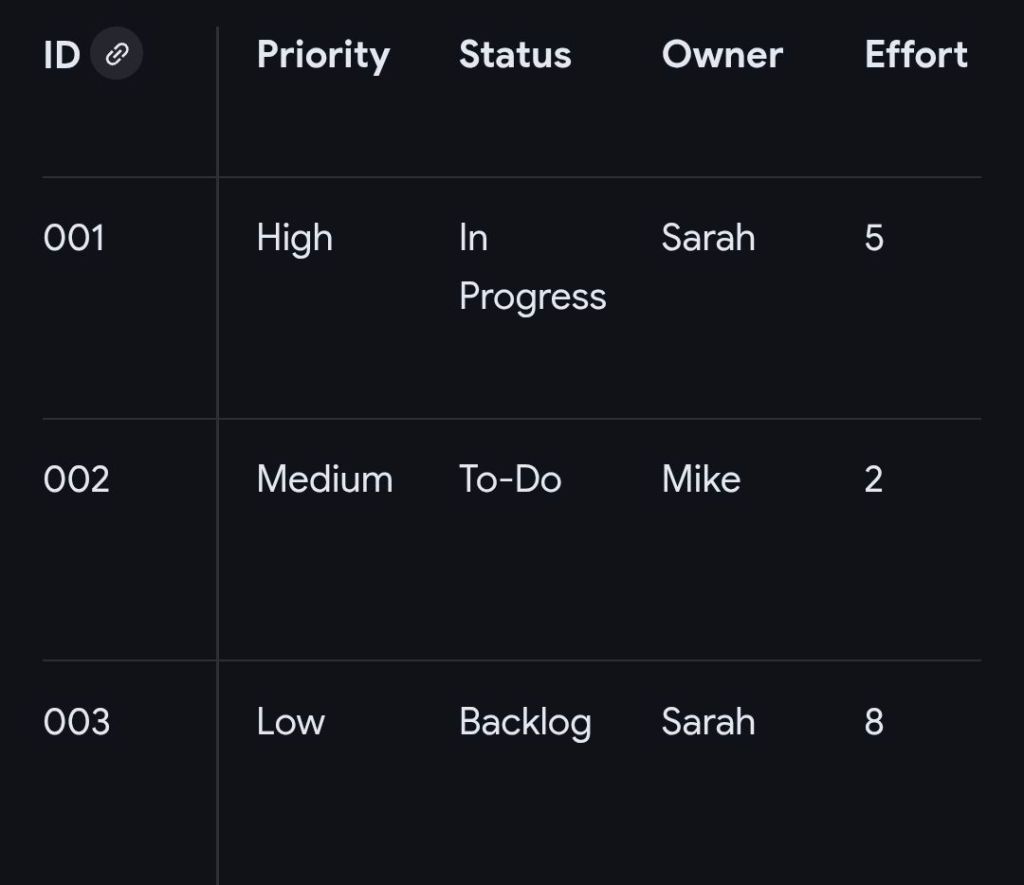
Task: Select the In Progress status cell
Action: (x=532, y=267)
